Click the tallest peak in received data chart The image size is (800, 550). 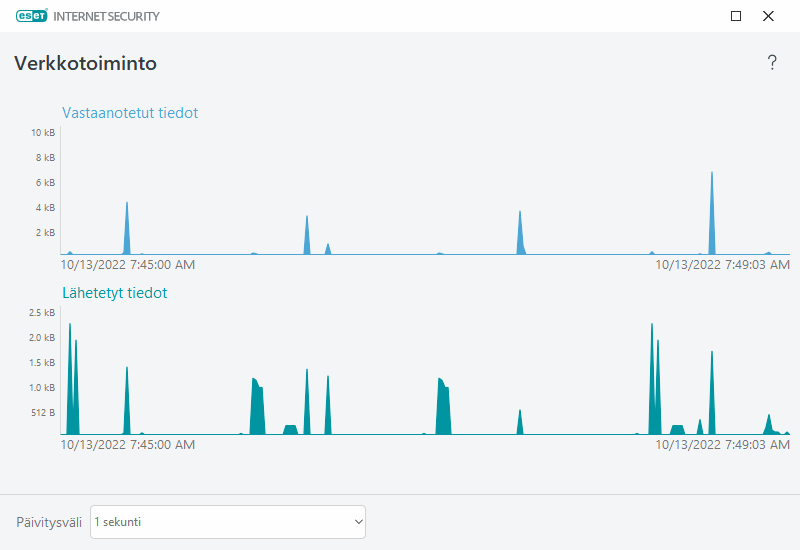click(x=712, y=214)
